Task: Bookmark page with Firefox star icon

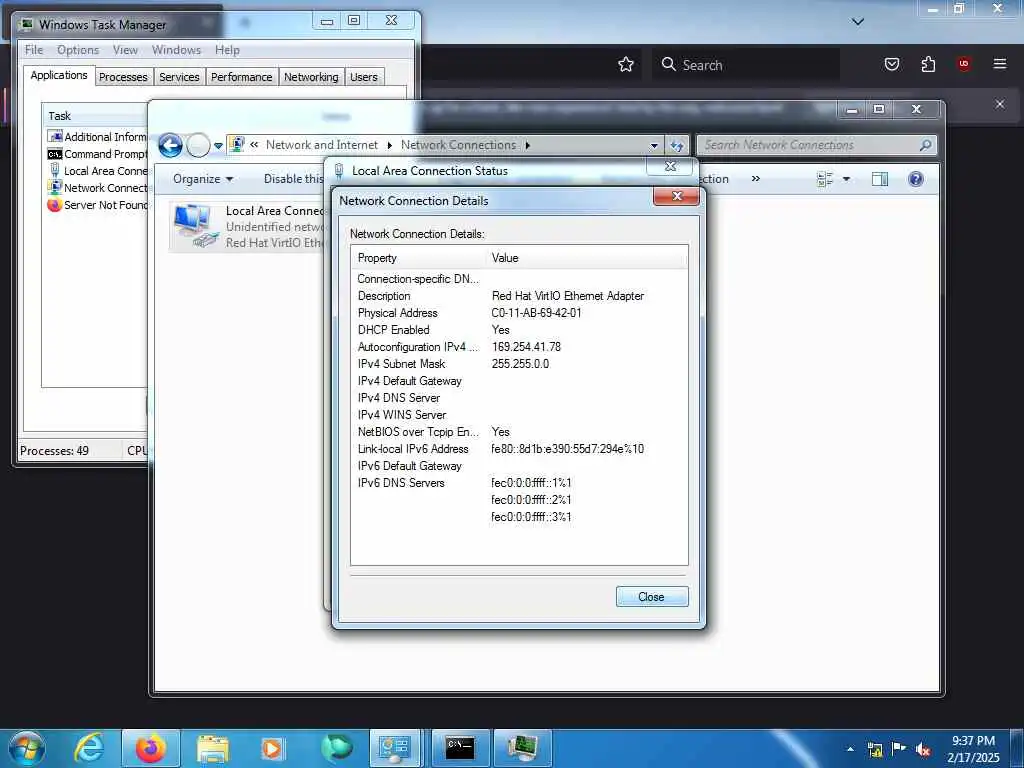Action: coord(626,64)
